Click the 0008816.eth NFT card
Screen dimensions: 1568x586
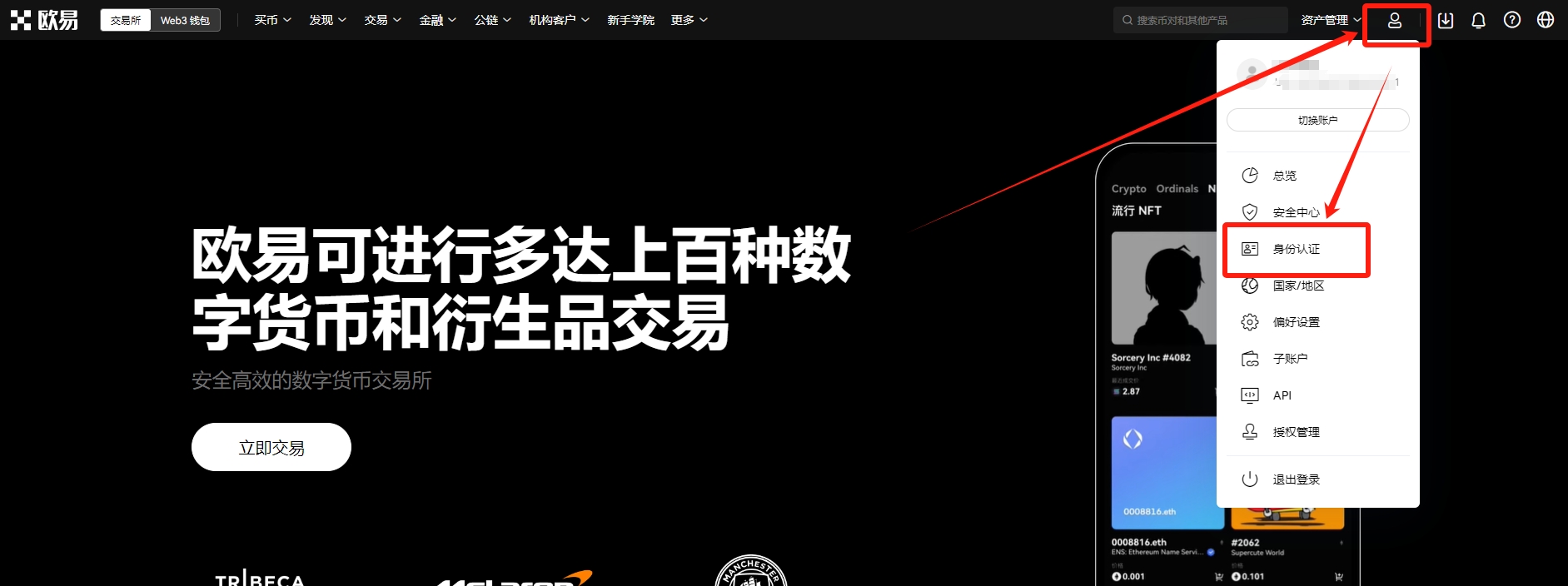coord(1167,473)
